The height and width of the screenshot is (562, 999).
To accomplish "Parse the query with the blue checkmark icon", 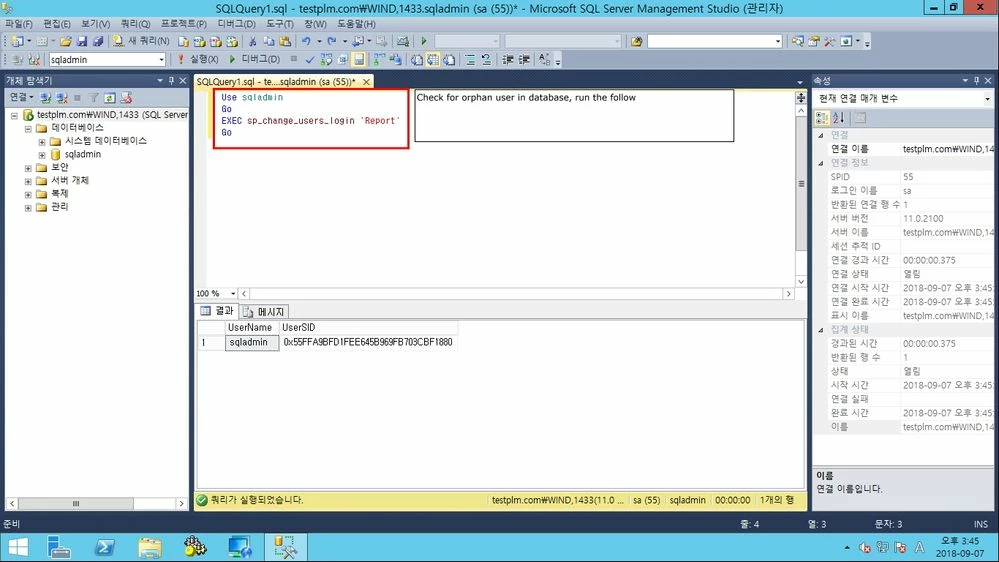I will [310, 60].
